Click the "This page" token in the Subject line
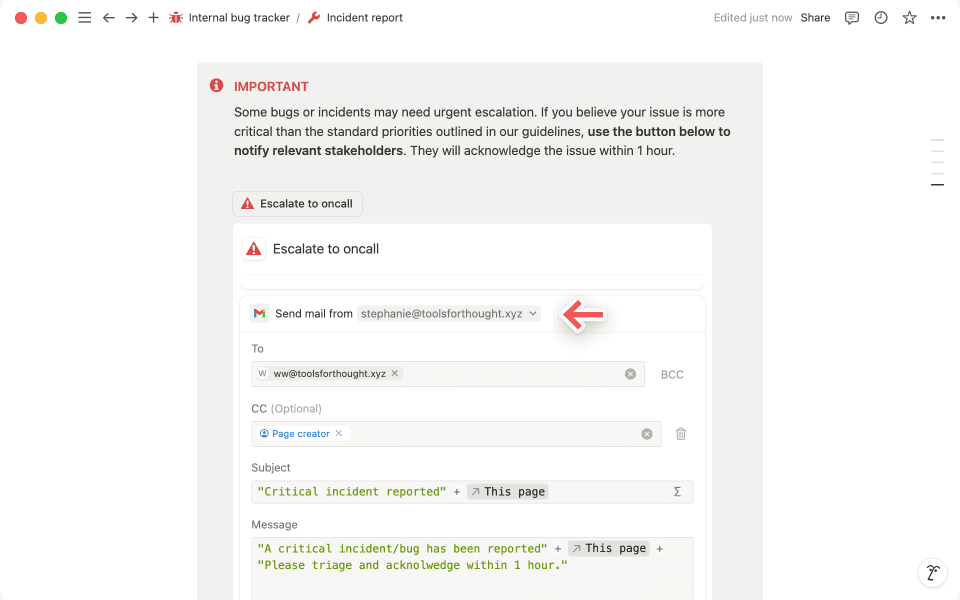 pos(507,491)
